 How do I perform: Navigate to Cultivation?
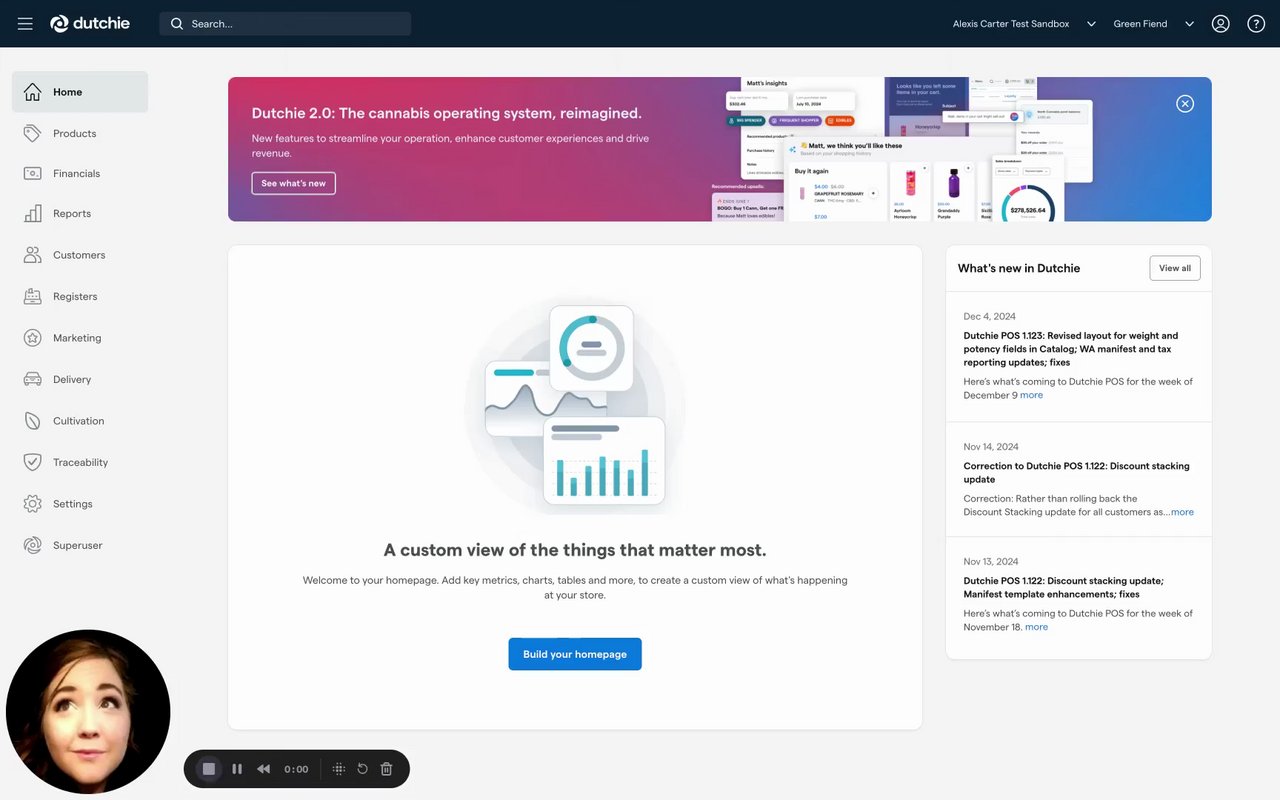pyautogui.click(x=80, y=421)
